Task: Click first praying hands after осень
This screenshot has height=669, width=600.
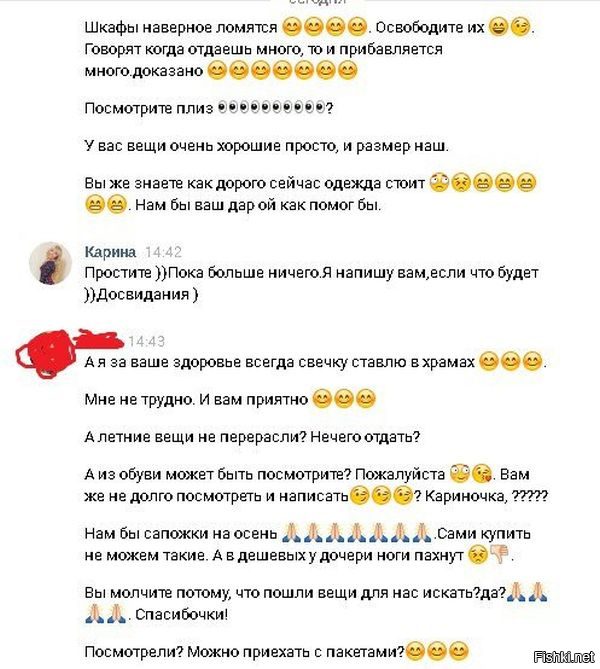Action: pyautogui.click(x=292, y=533)
